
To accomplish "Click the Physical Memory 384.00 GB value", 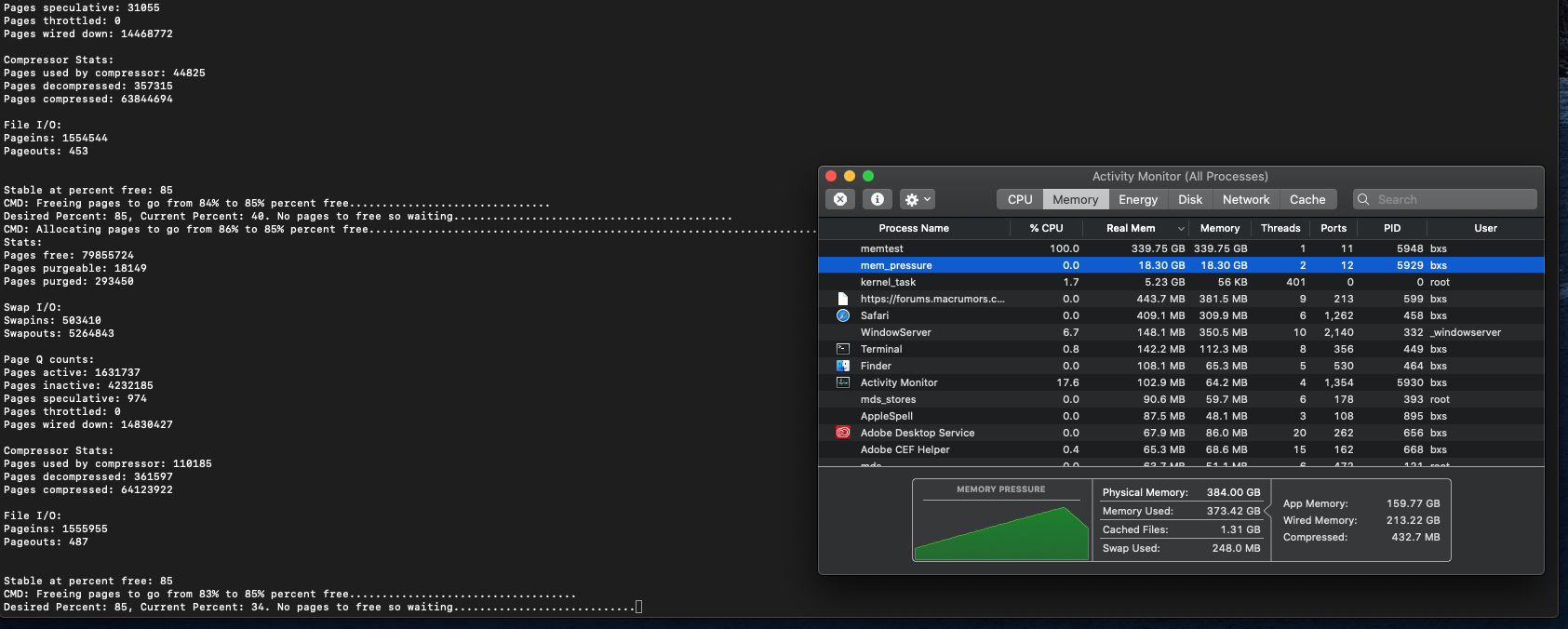I will pyautogui.click(x=1233, y=492).
